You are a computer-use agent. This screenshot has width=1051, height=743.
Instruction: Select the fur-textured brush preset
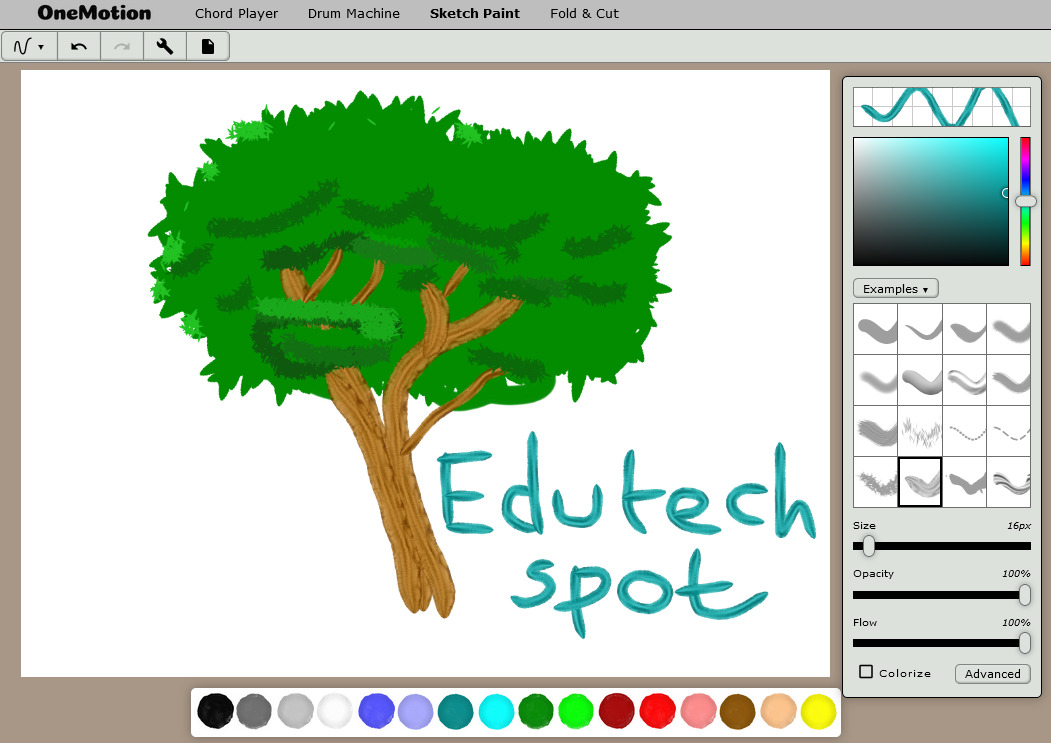click(x=920, y=431)
